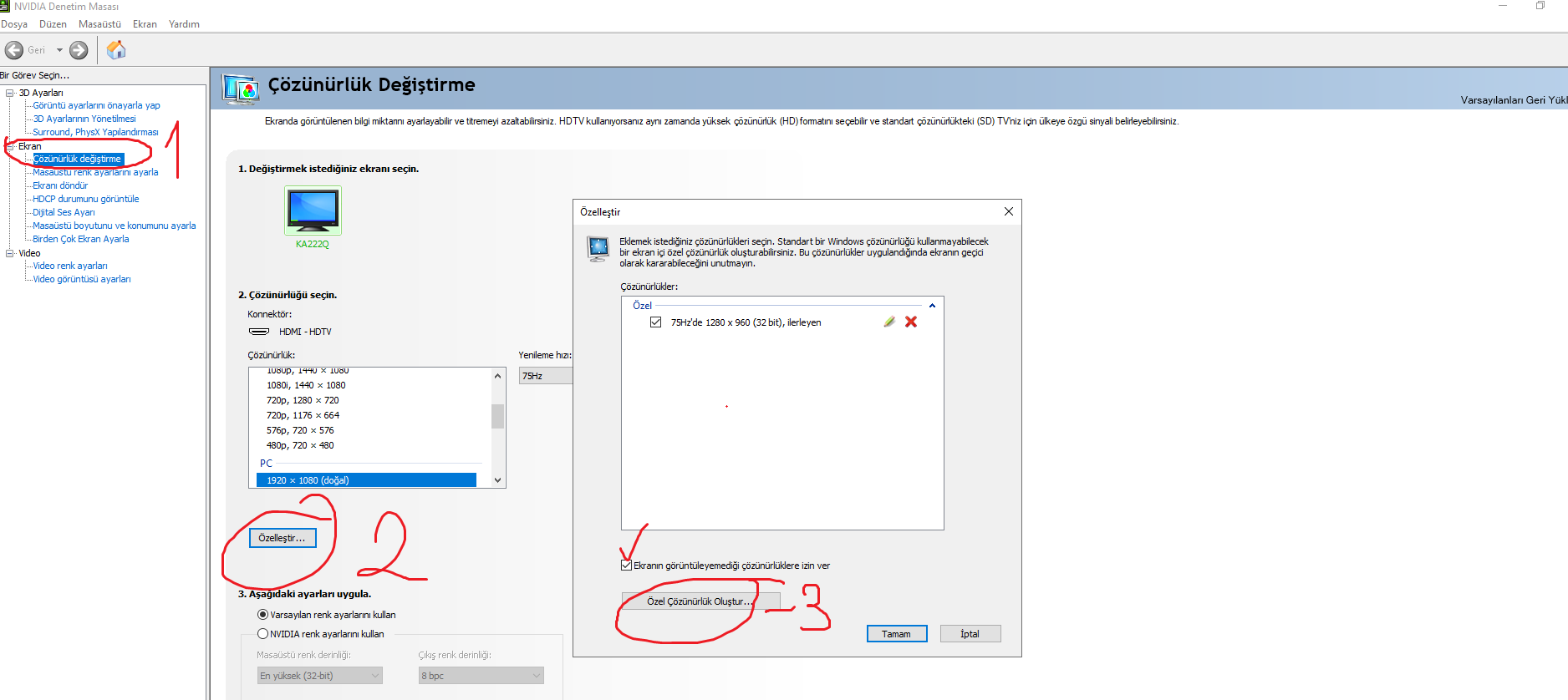Close the Özelleştir dialog

[x=1009, y=211]
